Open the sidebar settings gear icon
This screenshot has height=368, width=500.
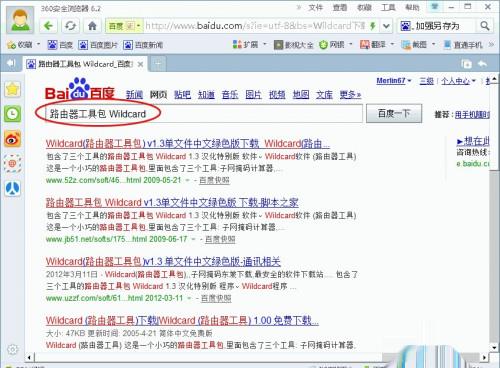(x=13, y=349)
